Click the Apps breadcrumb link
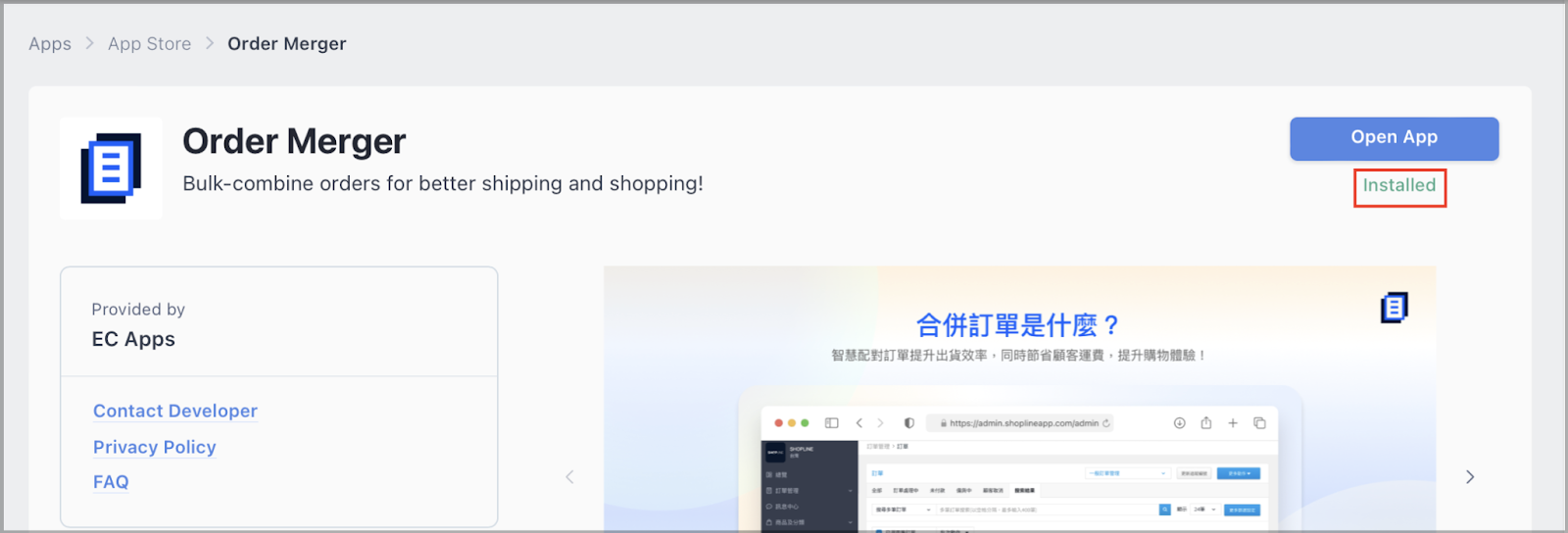Image resolution: width=1568 pixels, height=533 pixels. point(50,44)
